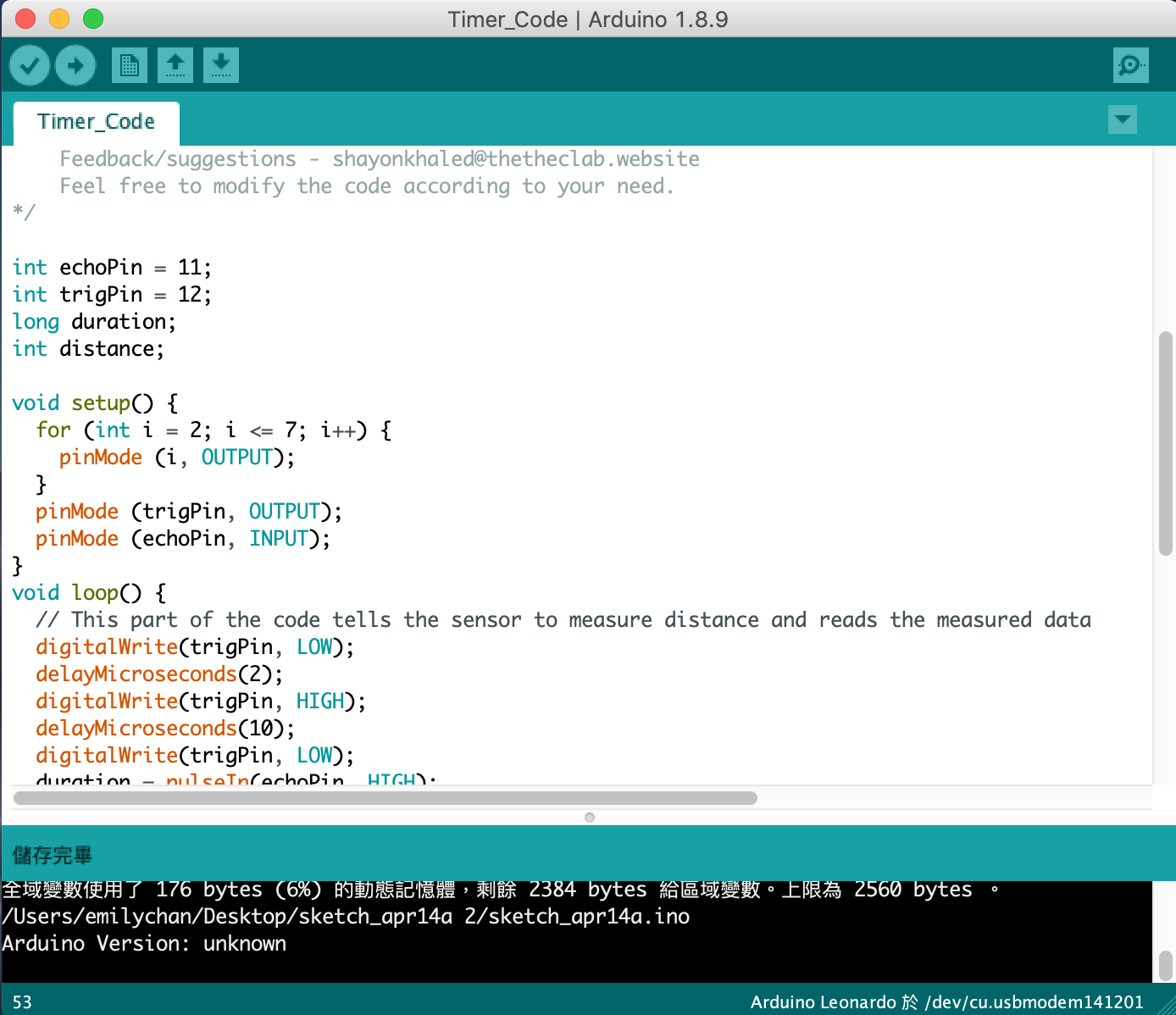This screenshot has width=1176, height=1015.
Task: Click 'digitalWrite(trigPin, HIGH);' line
Action: [x=201, y=702]
